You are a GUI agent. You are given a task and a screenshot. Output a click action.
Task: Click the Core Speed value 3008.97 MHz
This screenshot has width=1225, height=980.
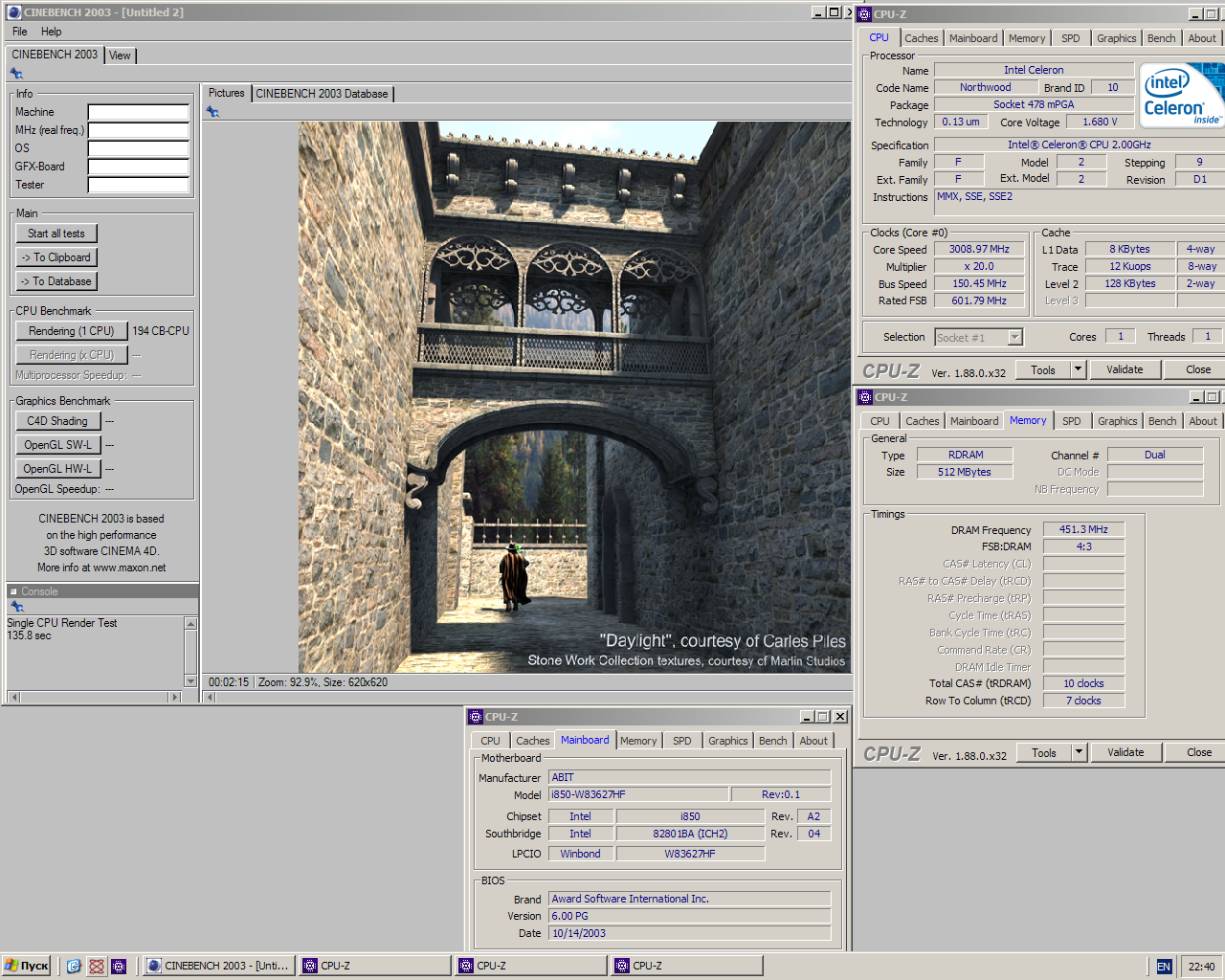click(x=979, y=249)
